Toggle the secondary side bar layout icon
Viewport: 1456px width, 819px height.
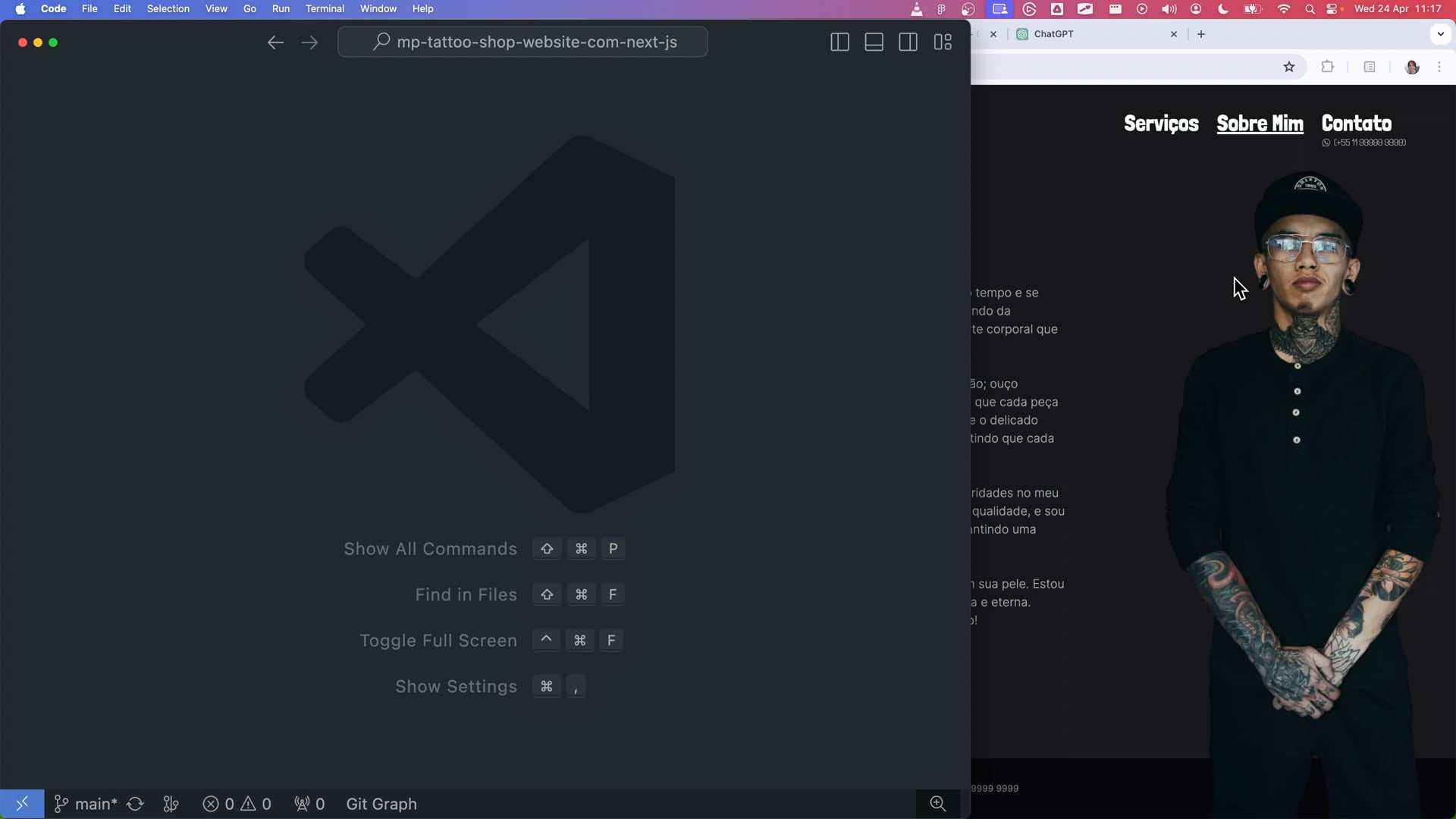click(x=908, y=42)
